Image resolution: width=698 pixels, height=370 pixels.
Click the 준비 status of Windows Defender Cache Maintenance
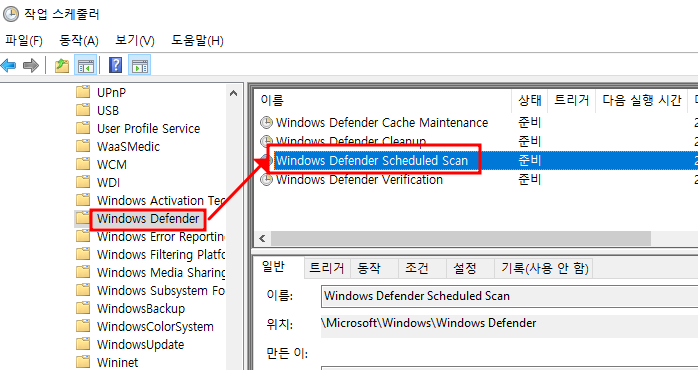(x=529, y=122)
